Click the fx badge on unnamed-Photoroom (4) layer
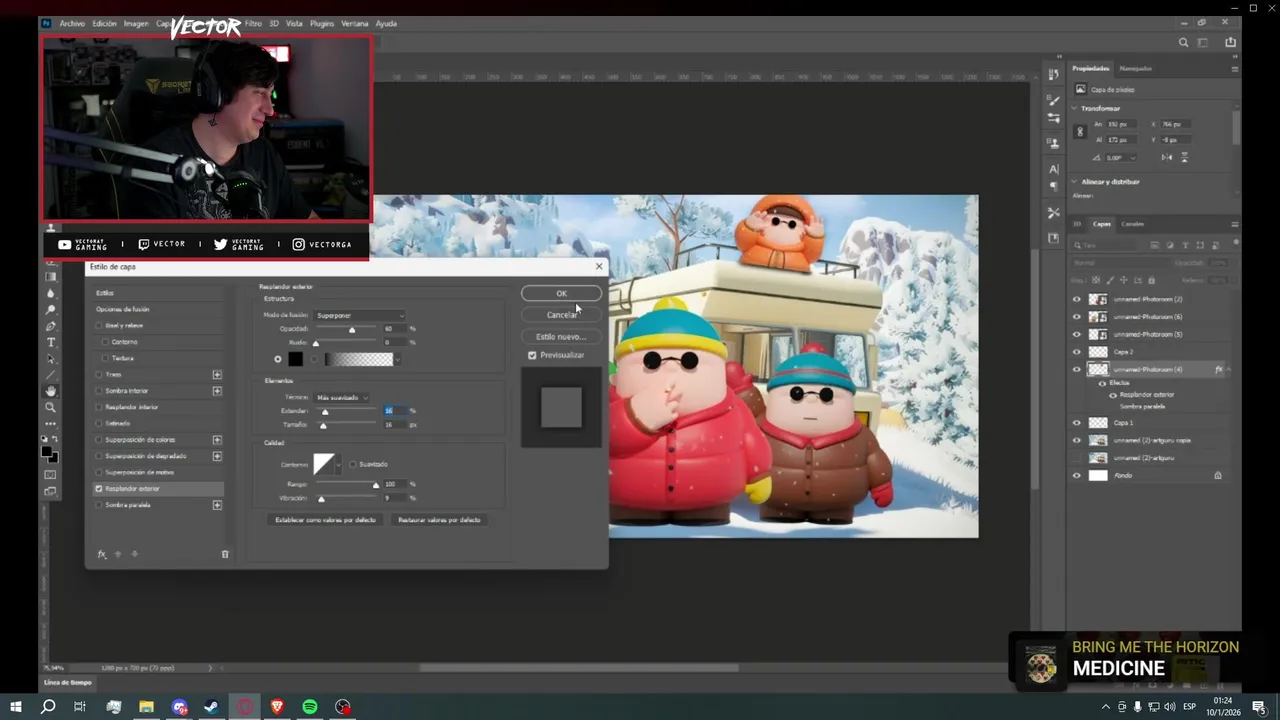 1219,370
